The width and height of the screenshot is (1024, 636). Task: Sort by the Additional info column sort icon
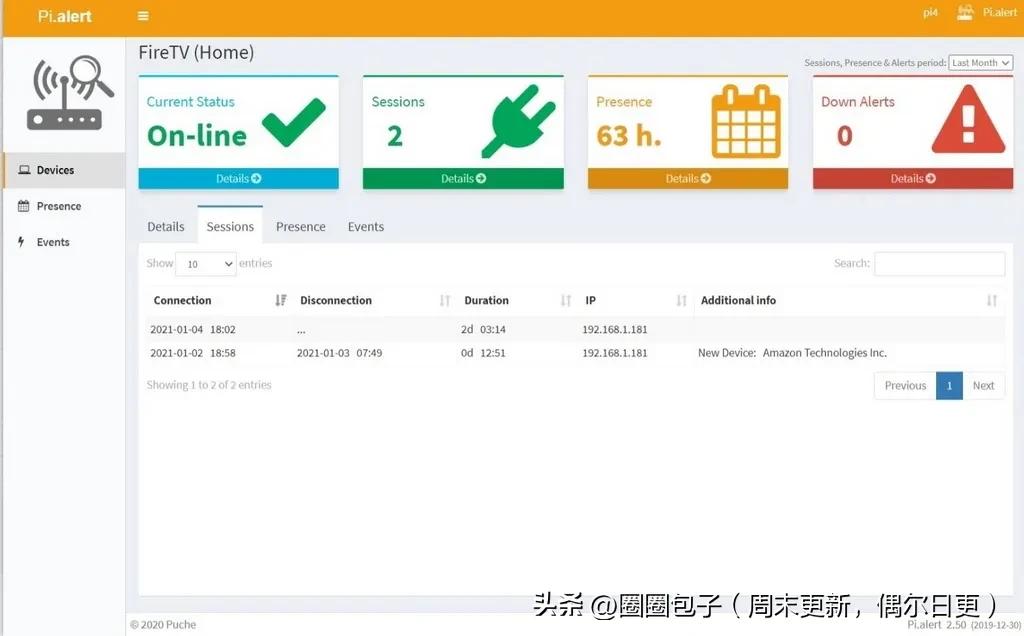(x=991, y=300)
